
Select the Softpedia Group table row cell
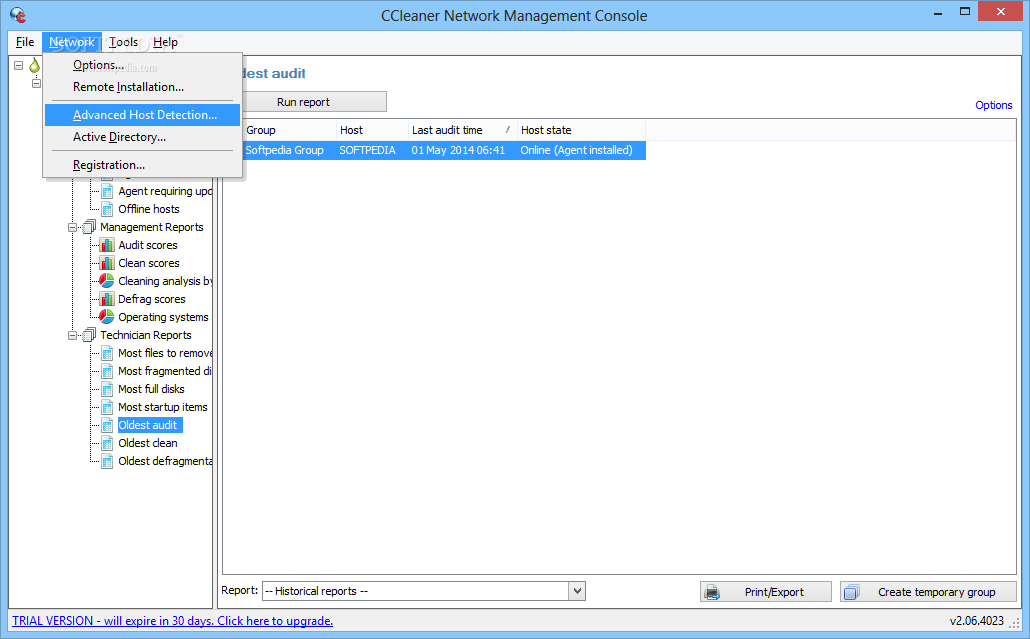(x=284, y=150)
